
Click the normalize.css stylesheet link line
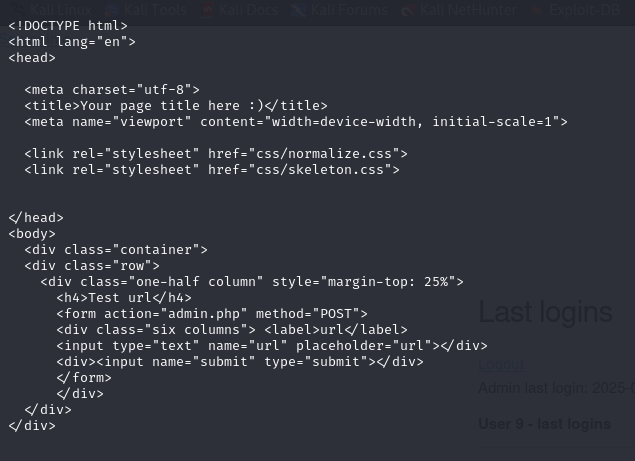tap(216, 153)
